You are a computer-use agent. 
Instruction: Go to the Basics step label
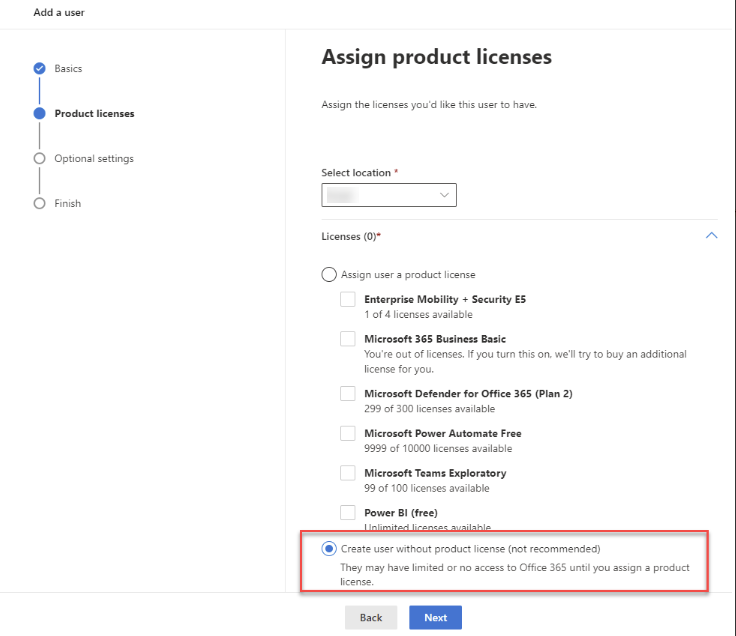click(x=68, y=69)
